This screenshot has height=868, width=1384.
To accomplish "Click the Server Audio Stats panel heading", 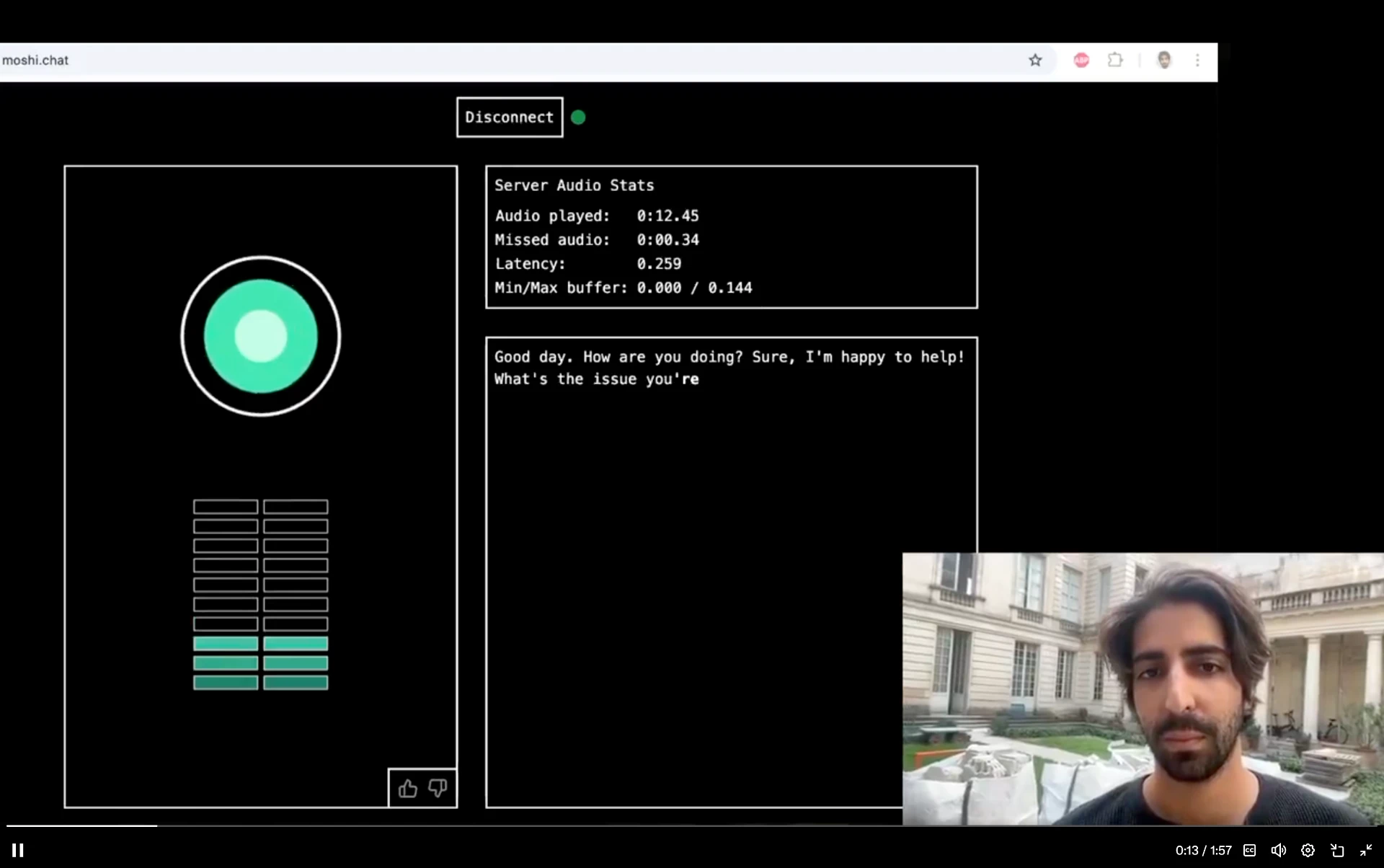I will coord(574,185).
